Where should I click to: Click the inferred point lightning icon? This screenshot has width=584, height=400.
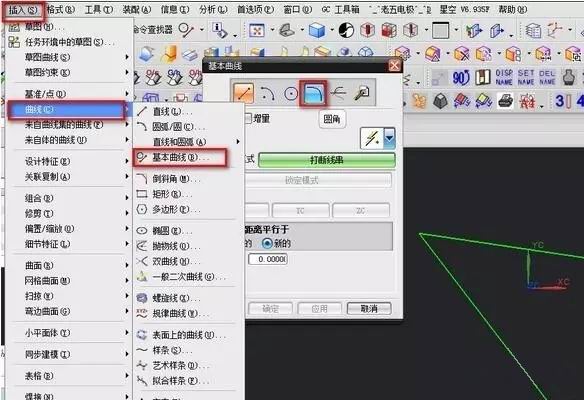pos(372,139)
